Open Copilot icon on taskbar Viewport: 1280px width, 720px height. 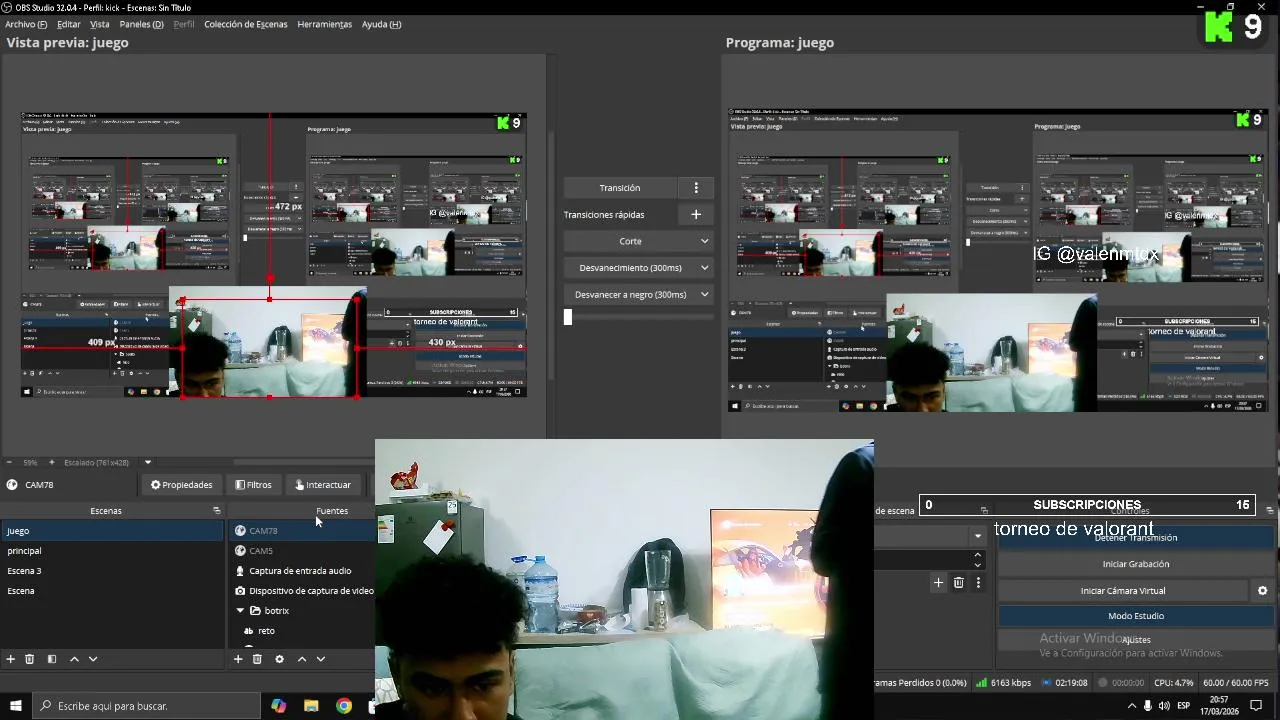[x=278, y=706]
